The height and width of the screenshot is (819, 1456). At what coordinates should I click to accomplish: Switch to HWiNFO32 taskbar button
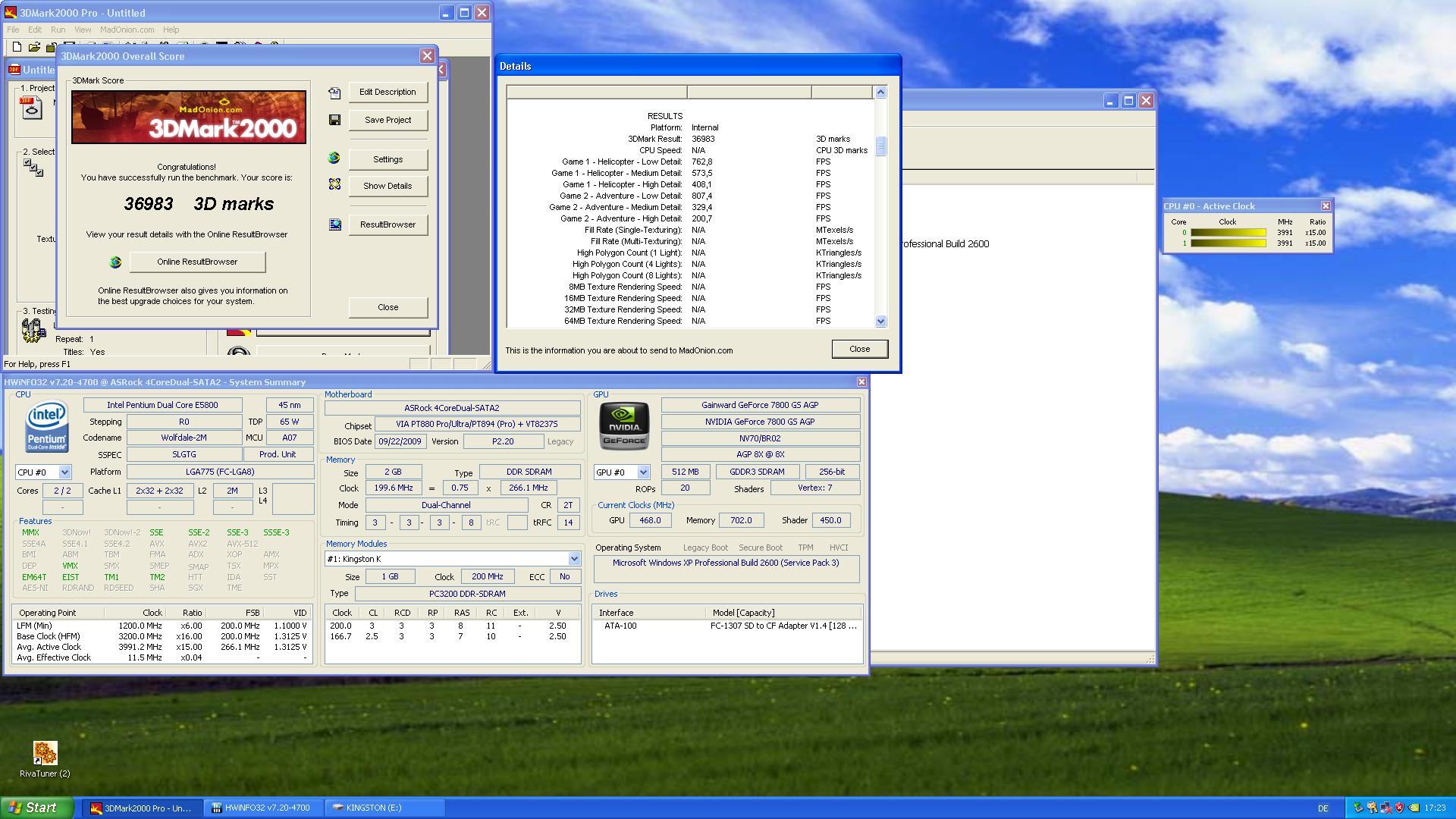(264, 808)
